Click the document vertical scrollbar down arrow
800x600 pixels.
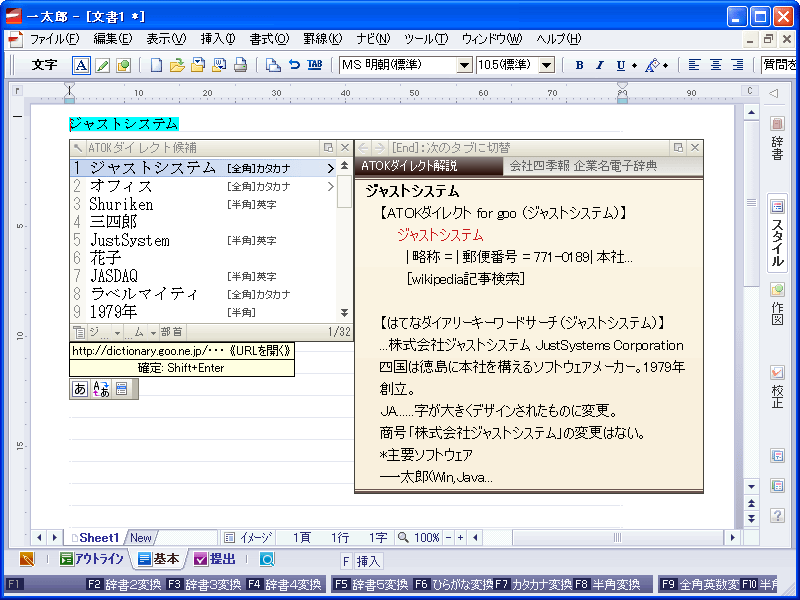(x=751, y=487)
